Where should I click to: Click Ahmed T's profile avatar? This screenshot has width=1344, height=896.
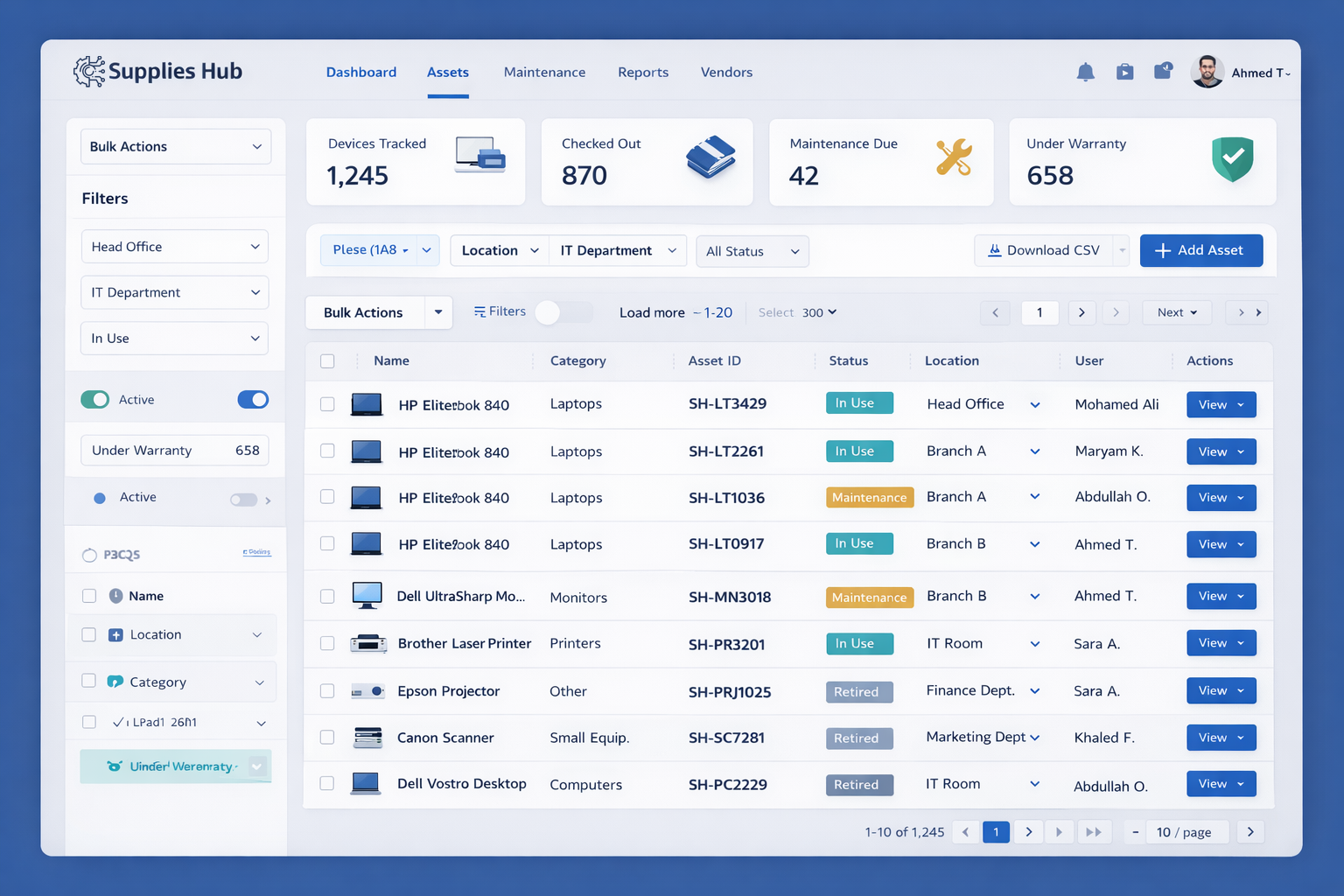tap(1208, 72)
